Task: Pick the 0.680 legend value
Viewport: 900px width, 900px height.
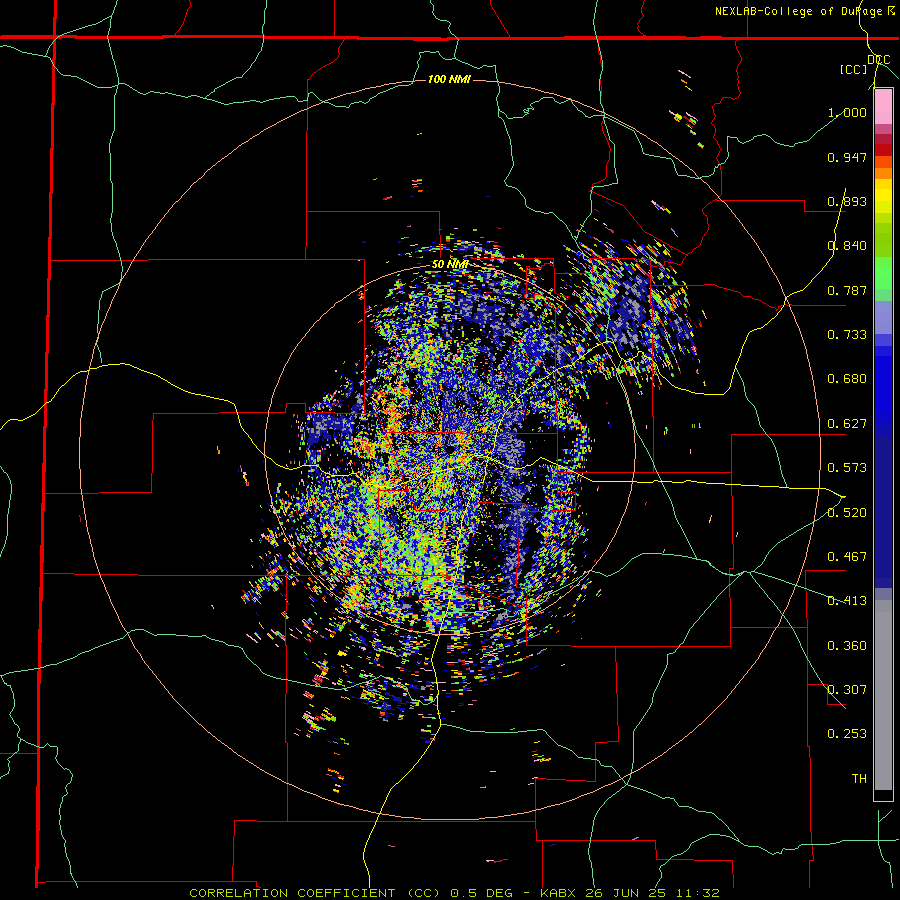Action: 847,379
